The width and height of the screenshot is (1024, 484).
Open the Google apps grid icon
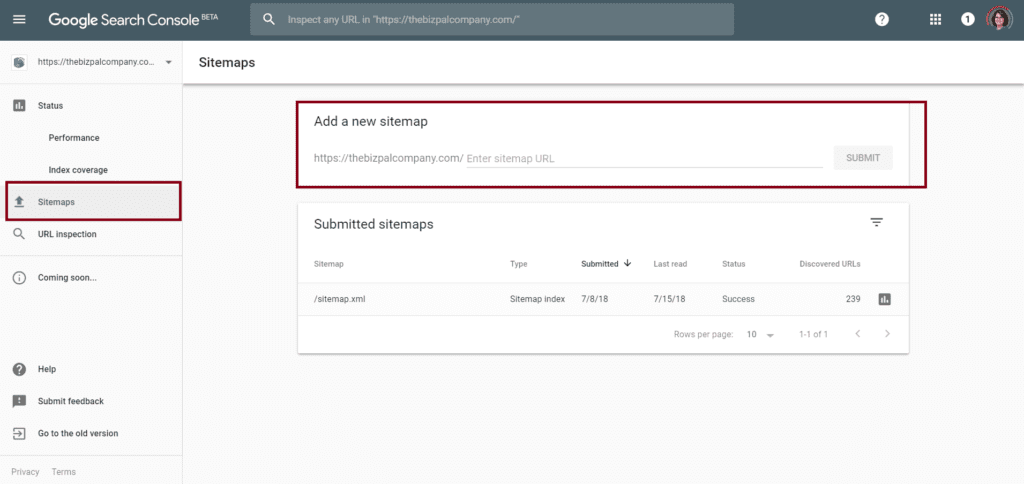tap(935, 20)
